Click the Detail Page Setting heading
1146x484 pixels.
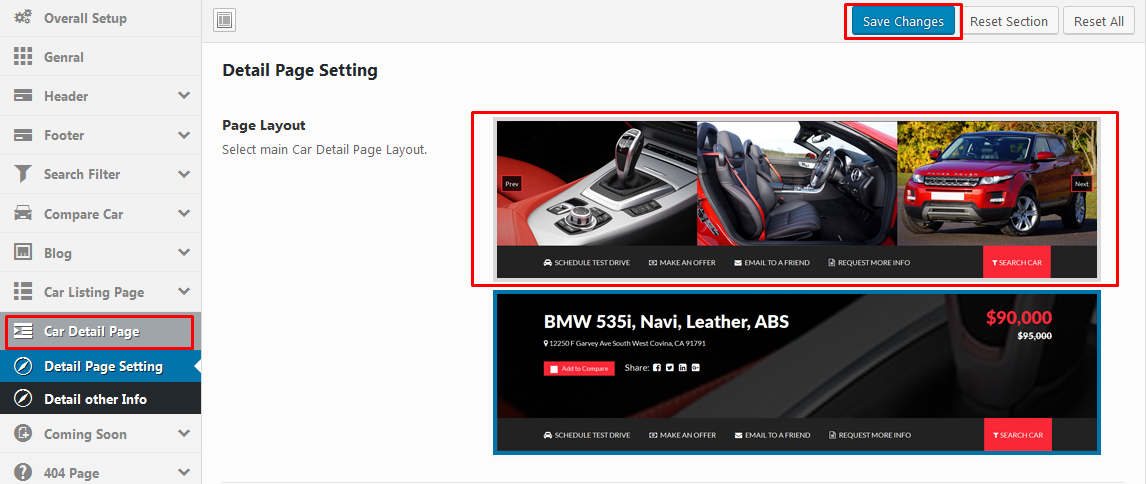300,71
